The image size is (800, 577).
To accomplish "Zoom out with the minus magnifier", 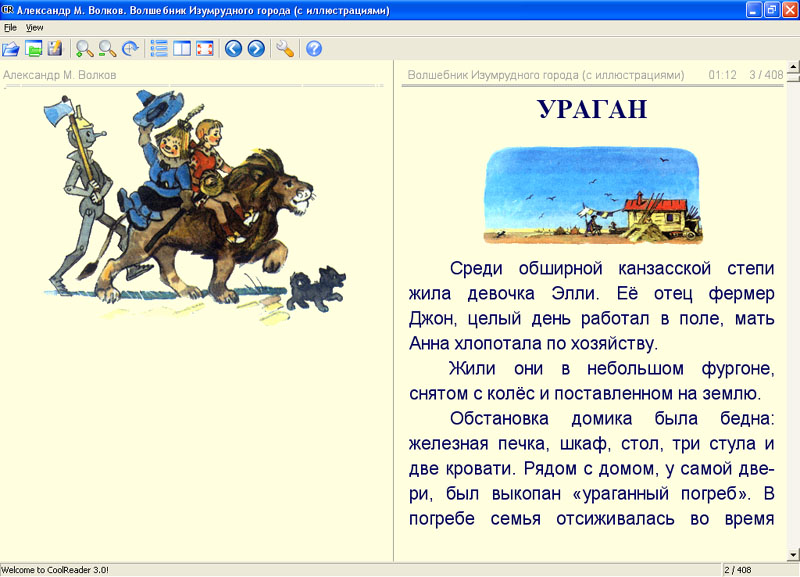I will 107,49.
